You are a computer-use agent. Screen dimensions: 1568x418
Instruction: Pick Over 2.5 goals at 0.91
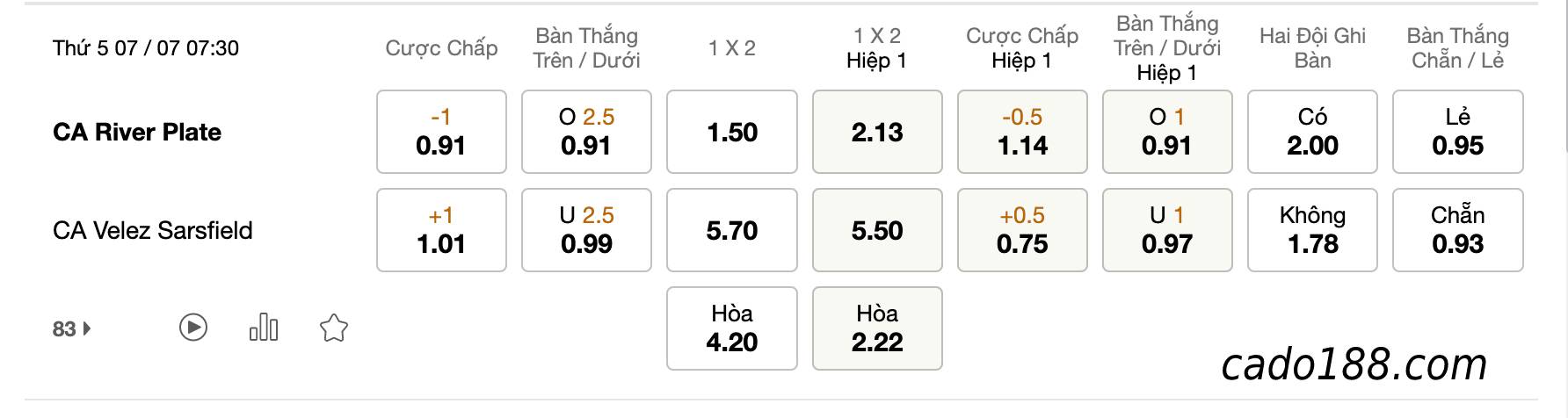pyautogui.click(x=586, y=132)
